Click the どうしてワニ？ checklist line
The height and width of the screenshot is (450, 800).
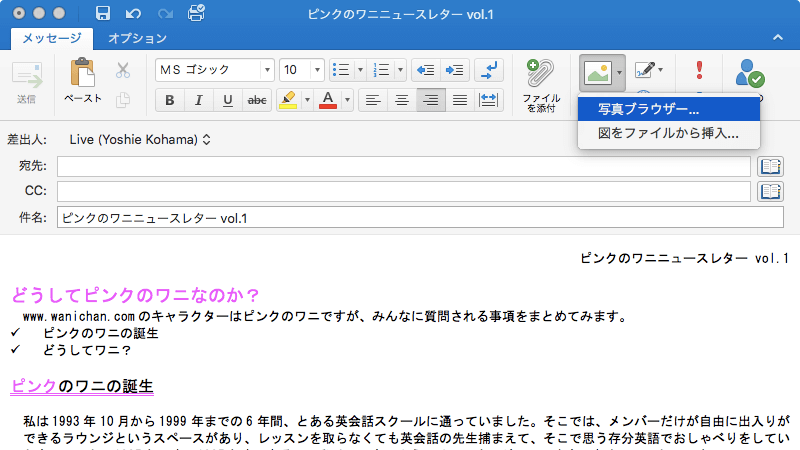point(87,350)
